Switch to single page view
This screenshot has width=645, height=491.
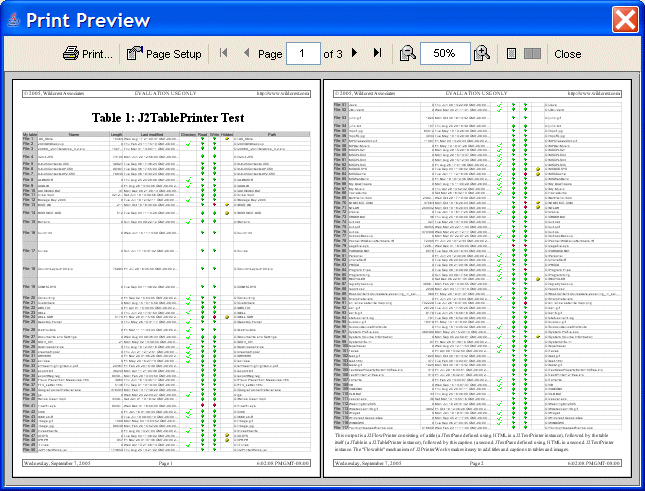click(511, 53)
